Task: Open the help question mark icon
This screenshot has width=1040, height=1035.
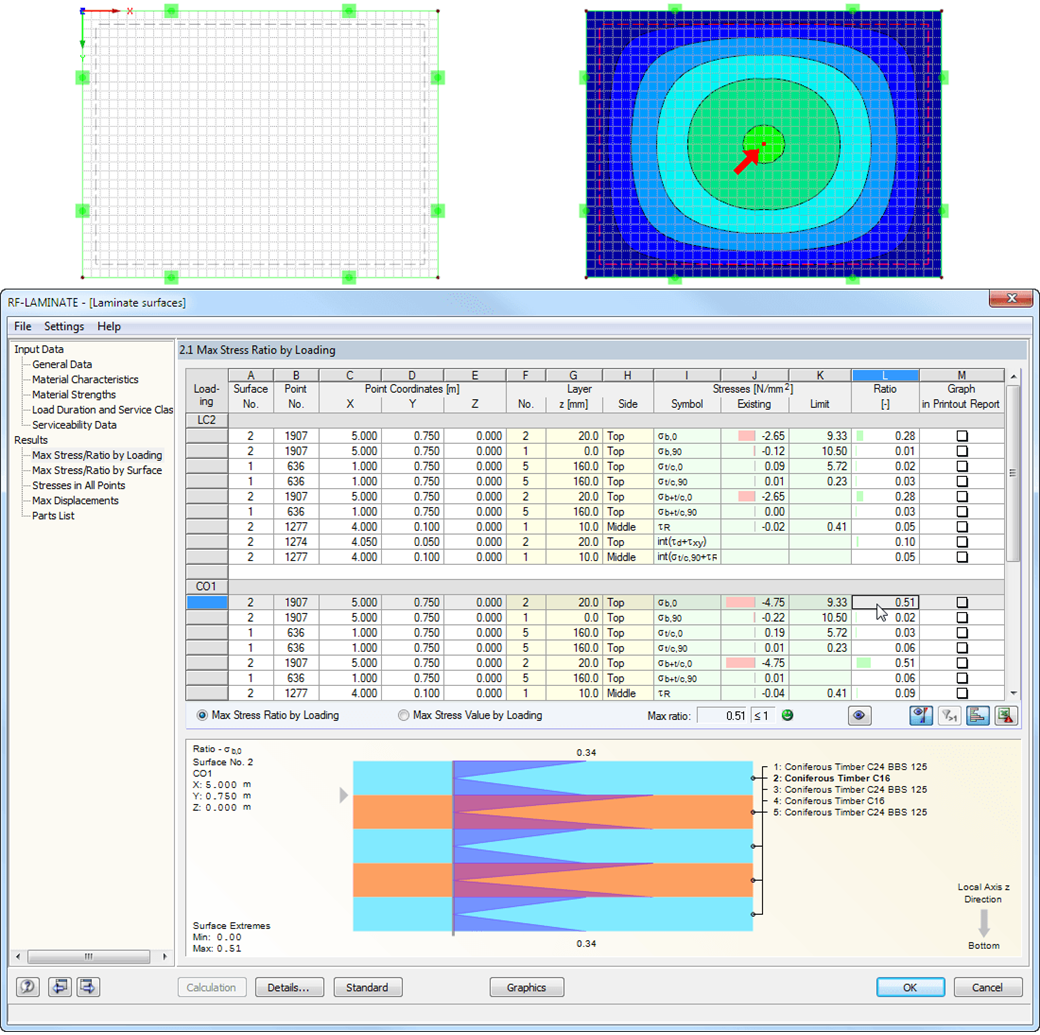Action: tap(26, 986)
